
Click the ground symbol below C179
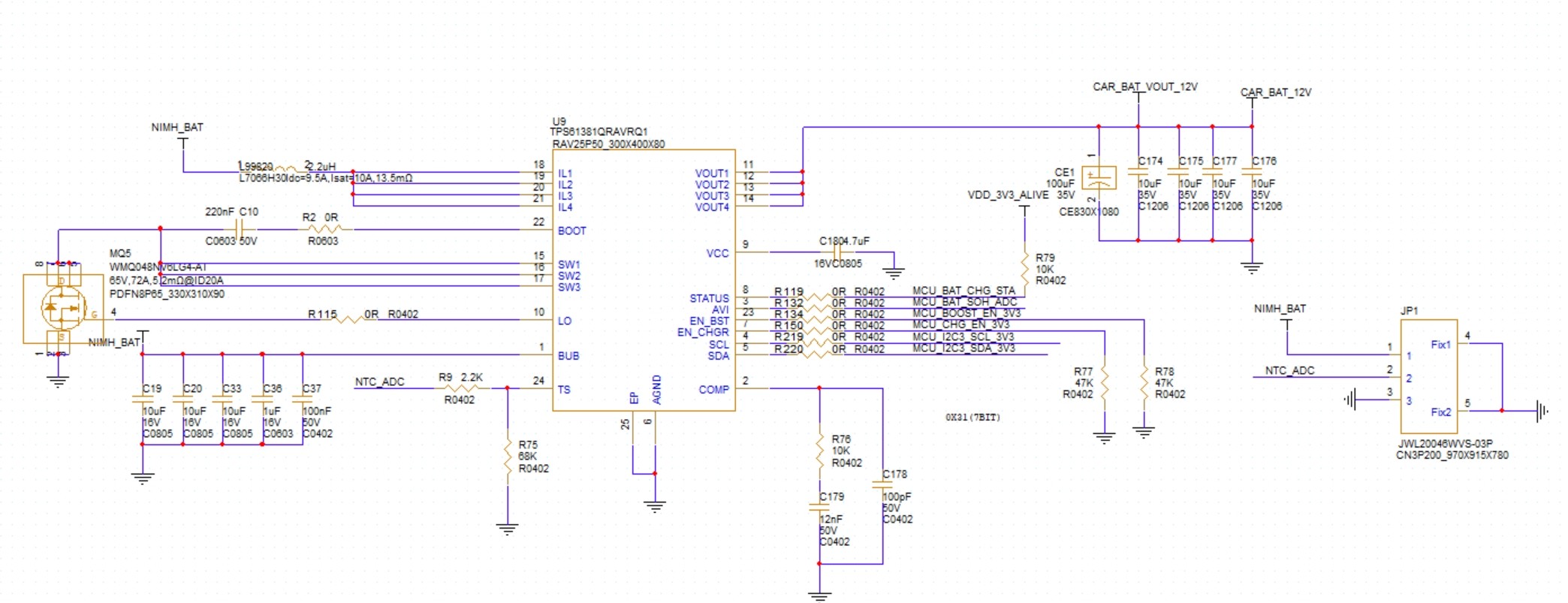tap(819, 595)
